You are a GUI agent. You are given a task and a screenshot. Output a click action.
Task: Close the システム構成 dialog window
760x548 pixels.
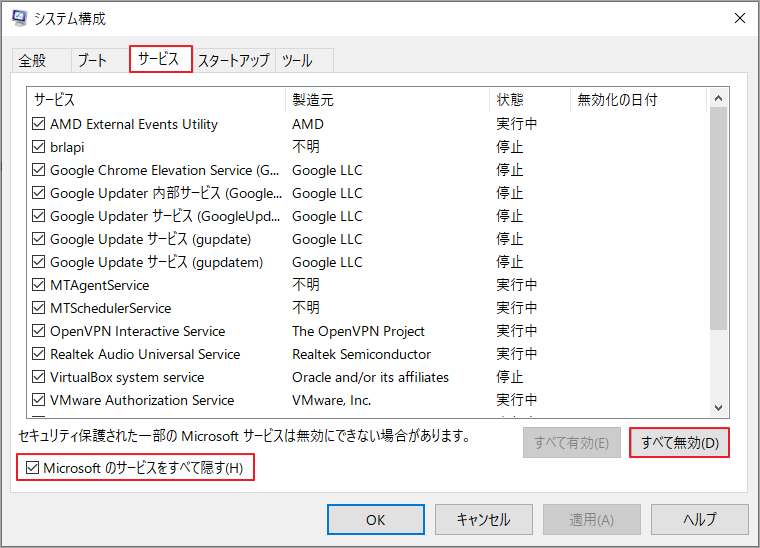coord(740,18)
